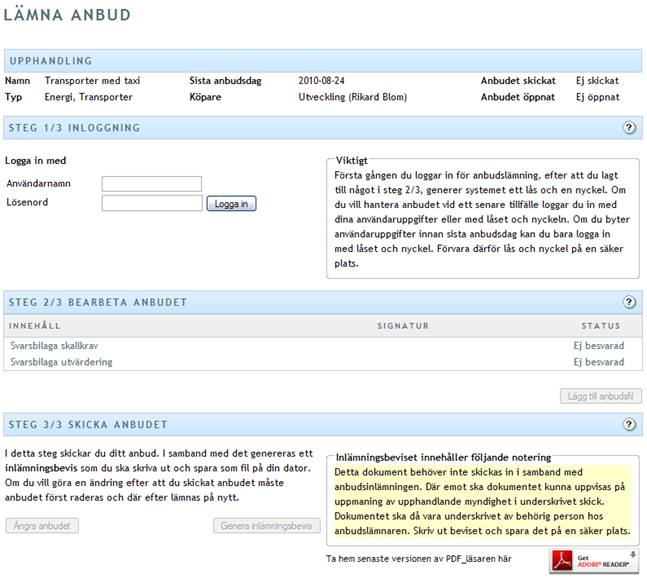Click the Status column header

coord(600,326)
